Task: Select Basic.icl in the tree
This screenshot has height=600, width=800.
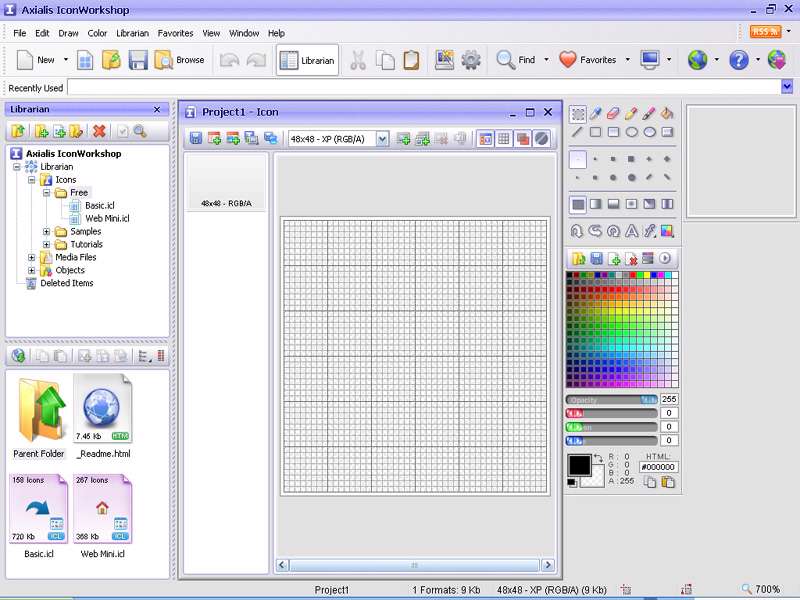Action: click(x=99, y=206)
